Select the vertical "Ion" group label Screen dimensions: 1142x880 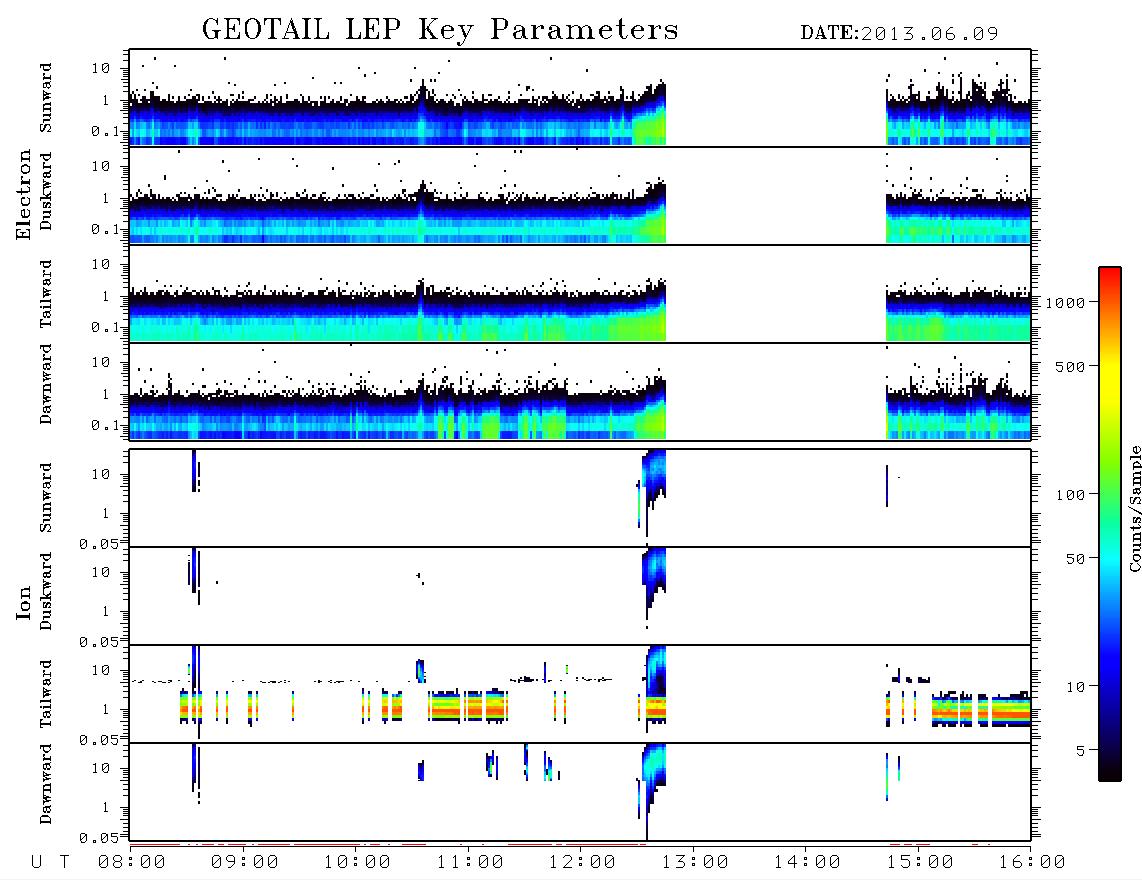point(24,602)
